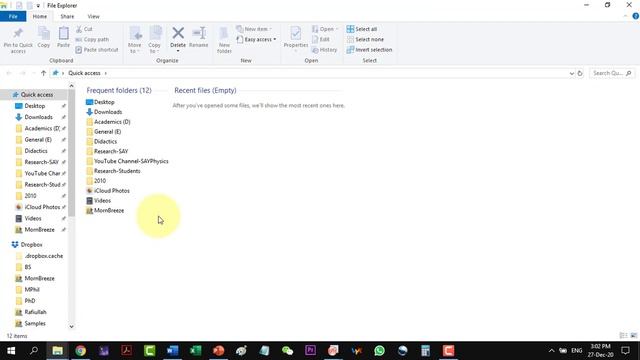Image resolution: width=640 pixels, height=360 pixels.
Task: Select PhD folder in navigation pane
Action: point(30,301)
